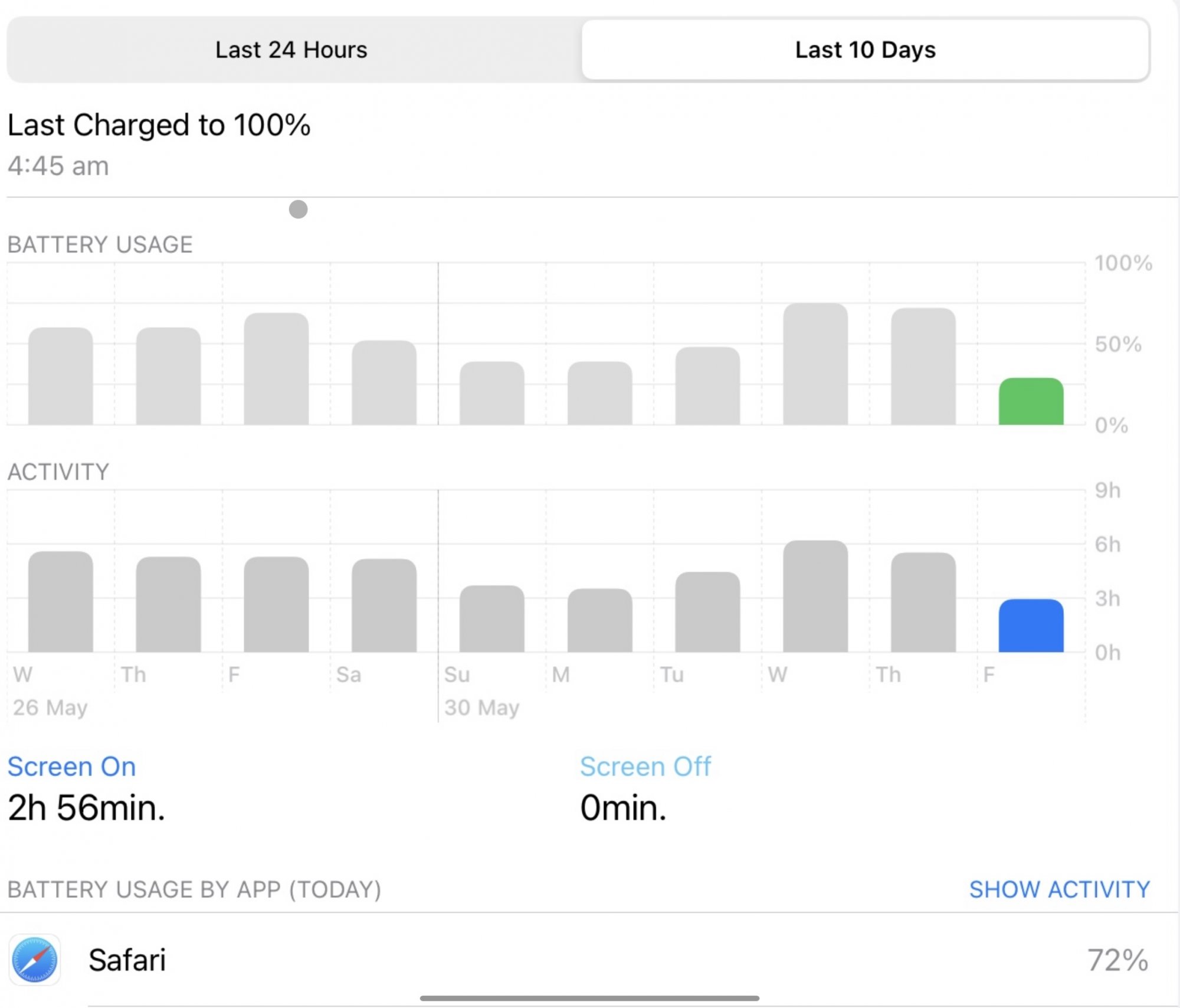Click SHOW ACTIVITY link

pyautogui.click(x=1059, y=889)
